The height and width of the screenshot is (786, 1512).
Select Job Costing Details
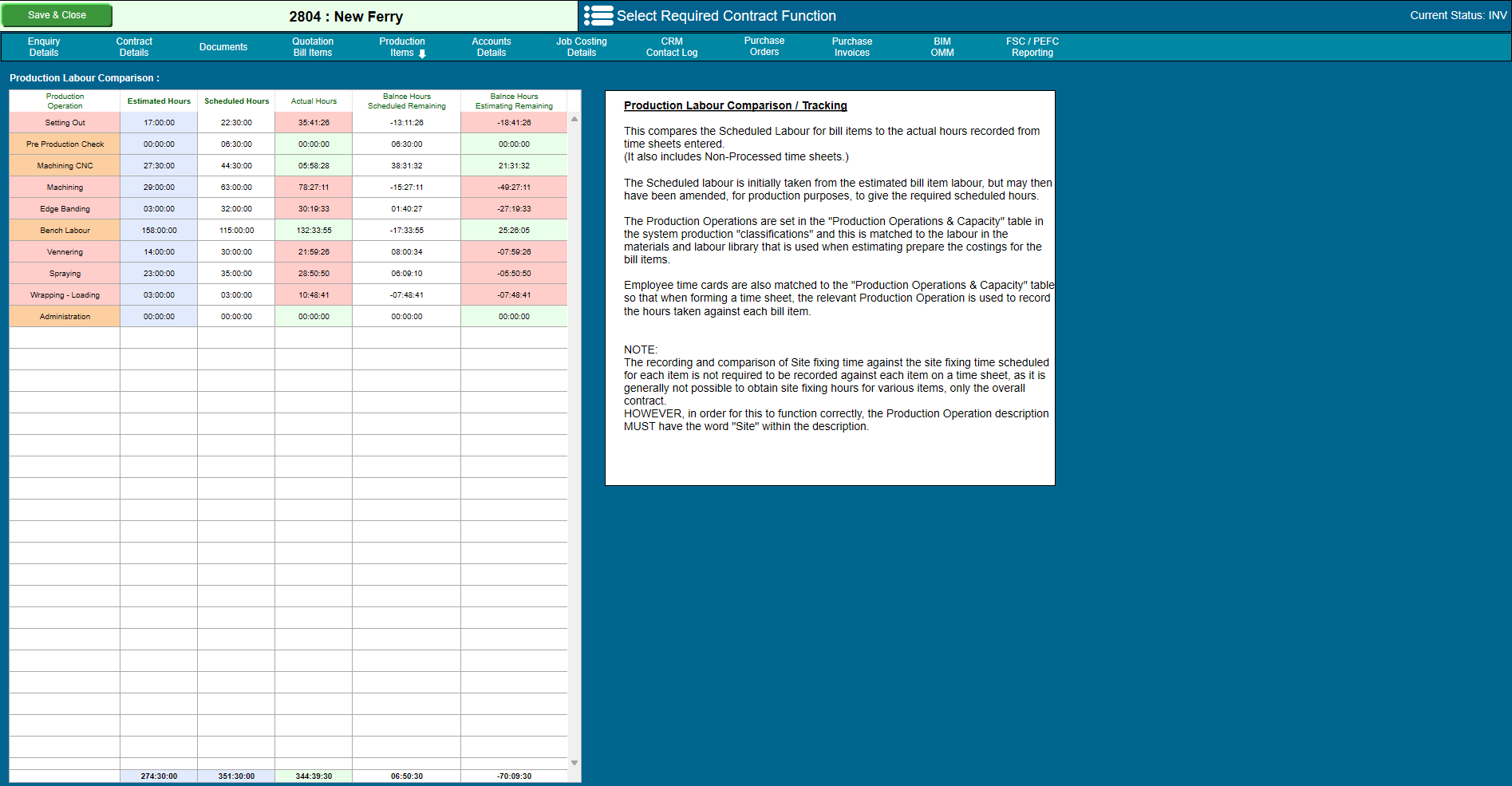point(582,47)
